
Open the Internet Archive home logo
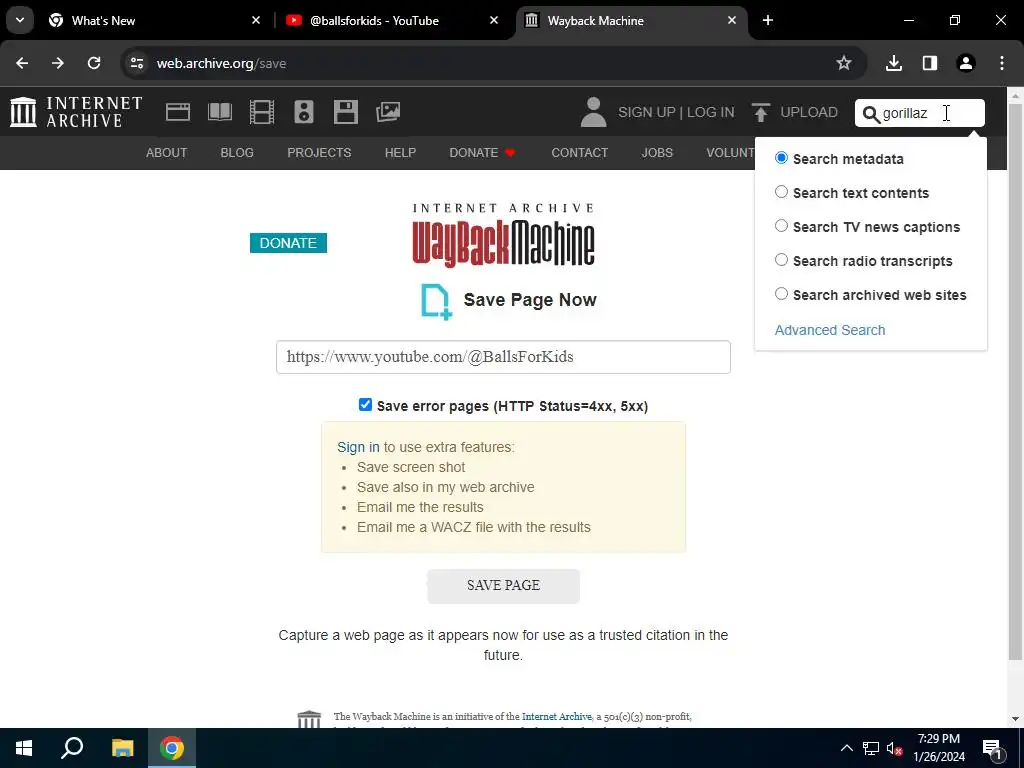pos(76,112)
